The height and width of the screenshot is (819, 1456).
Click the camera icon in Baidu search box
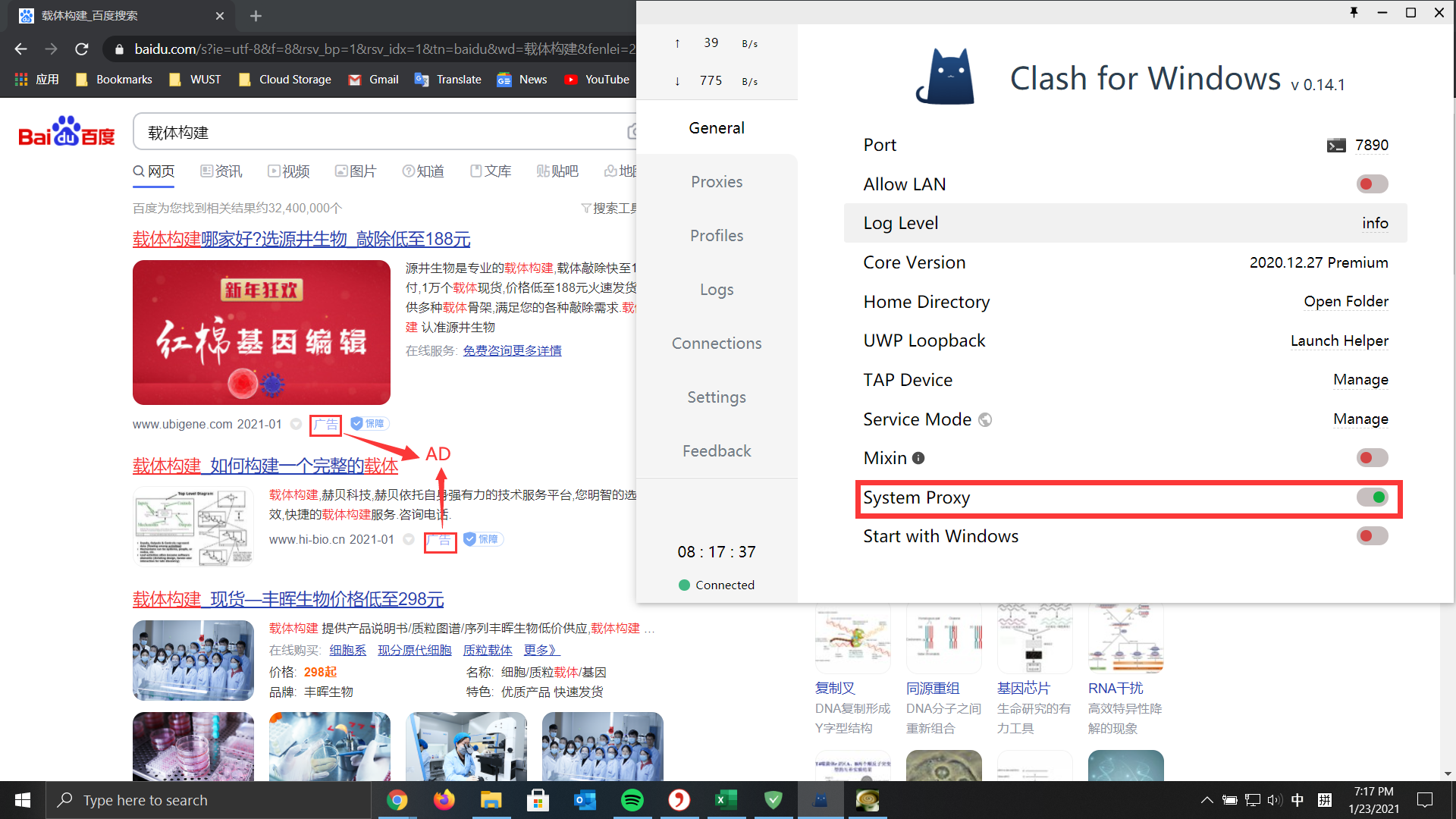(x=635, y=131)
